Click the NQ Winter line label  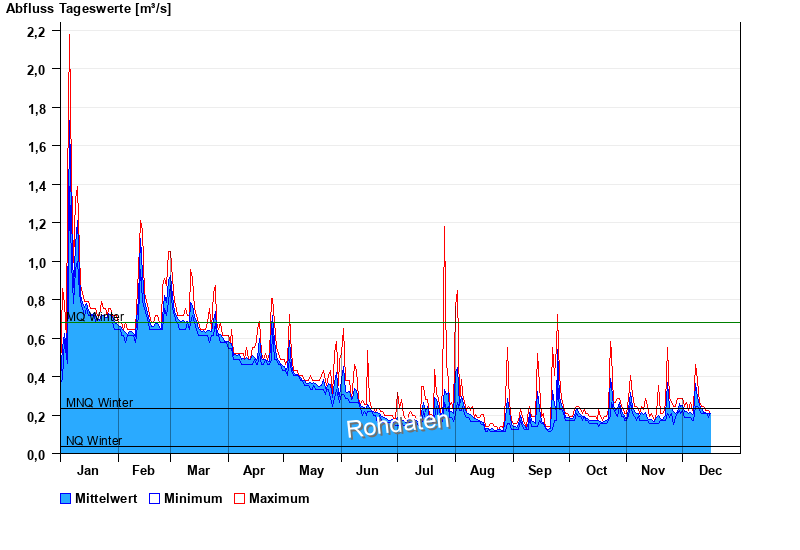click(94, 441)
